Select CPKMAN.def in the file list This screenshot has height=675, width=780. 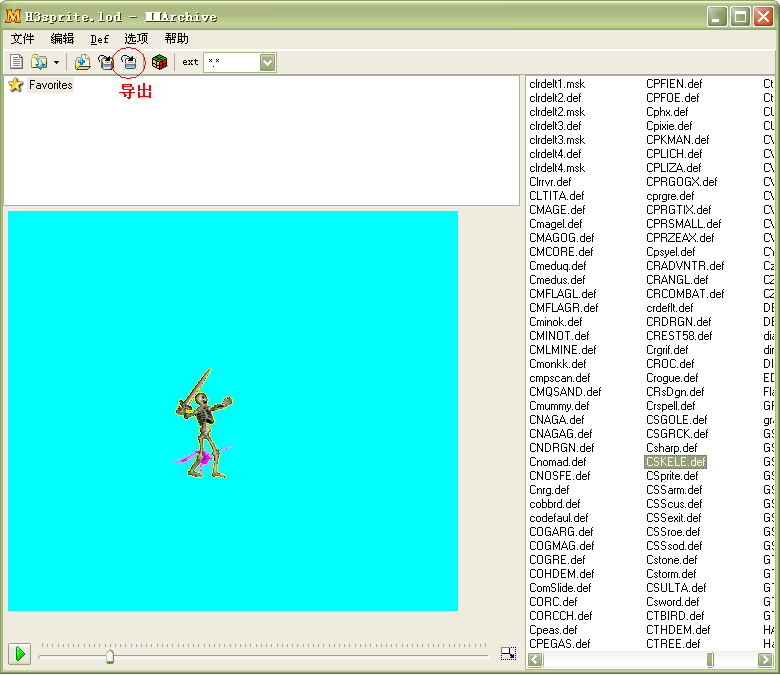[x=678, y=140]
